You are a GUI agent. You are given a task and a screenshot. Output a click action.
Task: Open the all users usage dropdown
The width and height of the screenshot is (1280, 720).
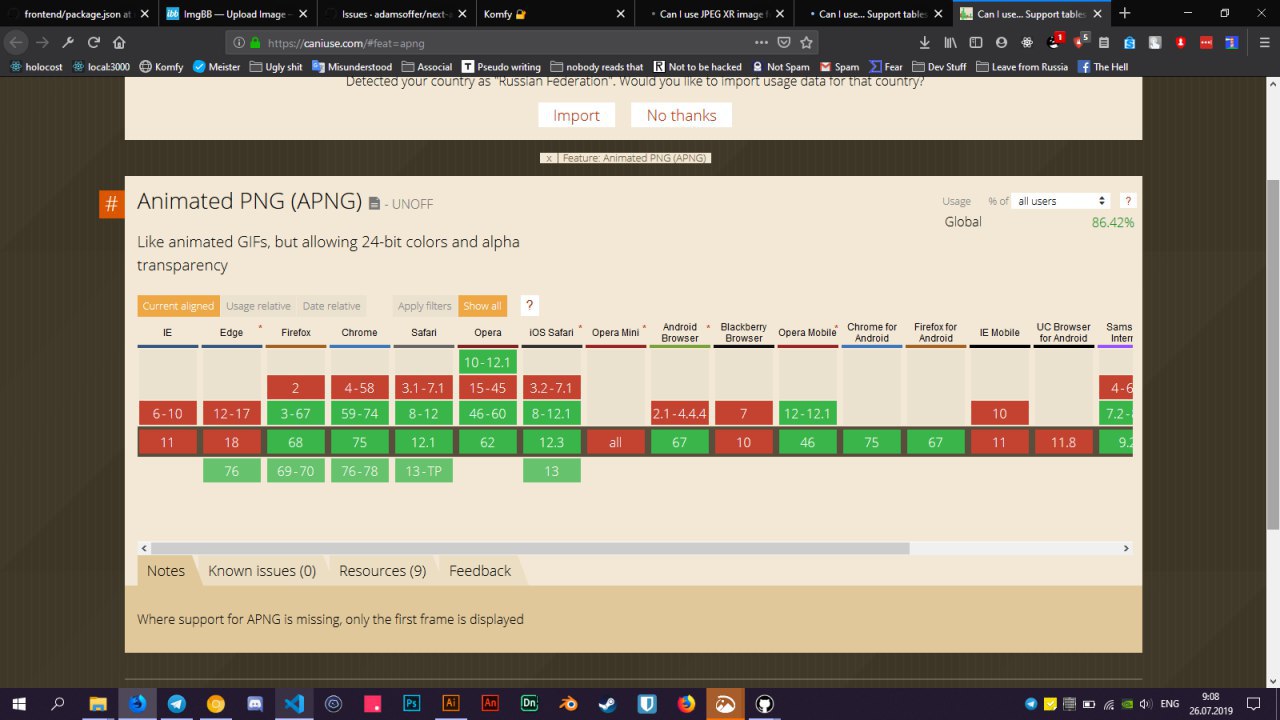click(x=1061, y=201)
